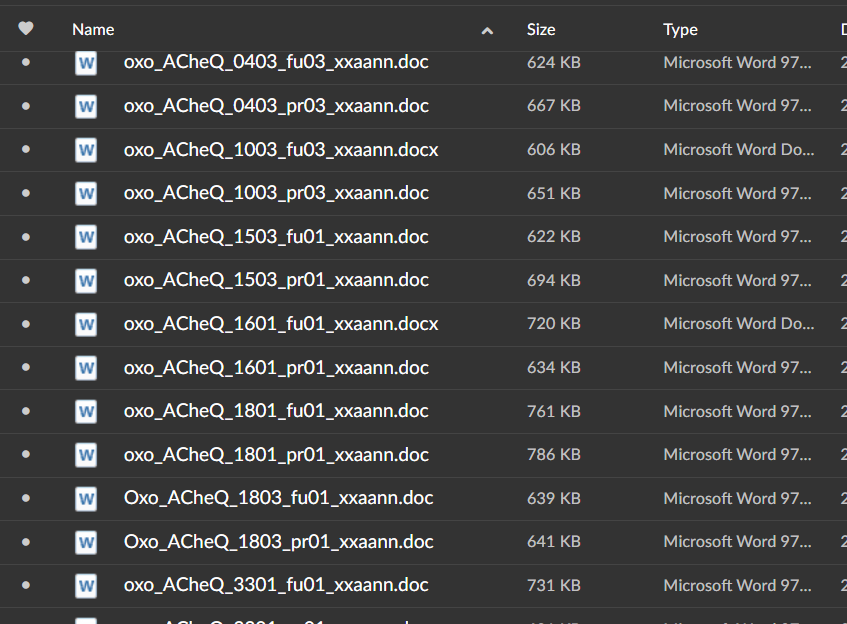Click the 720 KB size cell
This screenshot has width=847, height=624.
(553, 324)
